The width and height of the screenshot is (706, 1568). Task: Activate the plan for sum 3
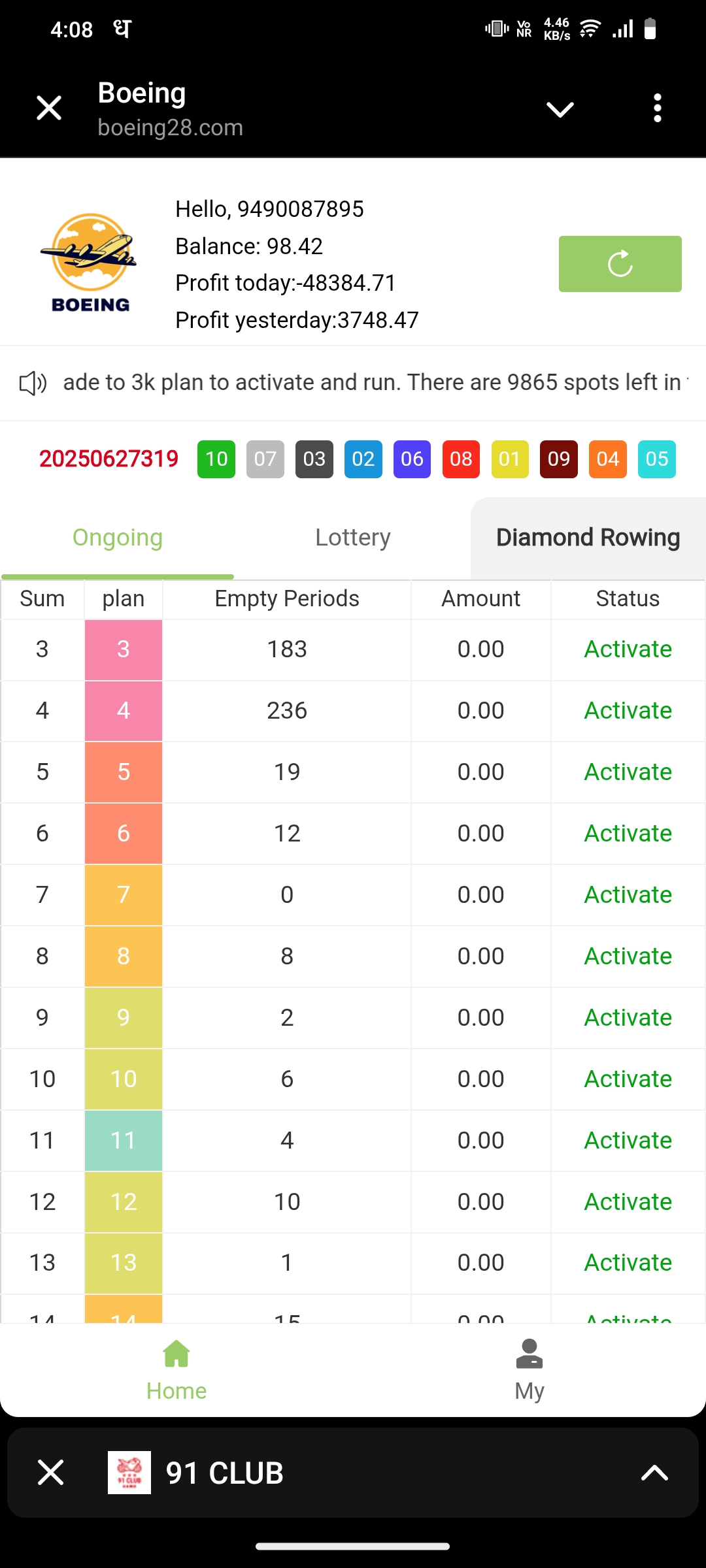tap(628, 649)
